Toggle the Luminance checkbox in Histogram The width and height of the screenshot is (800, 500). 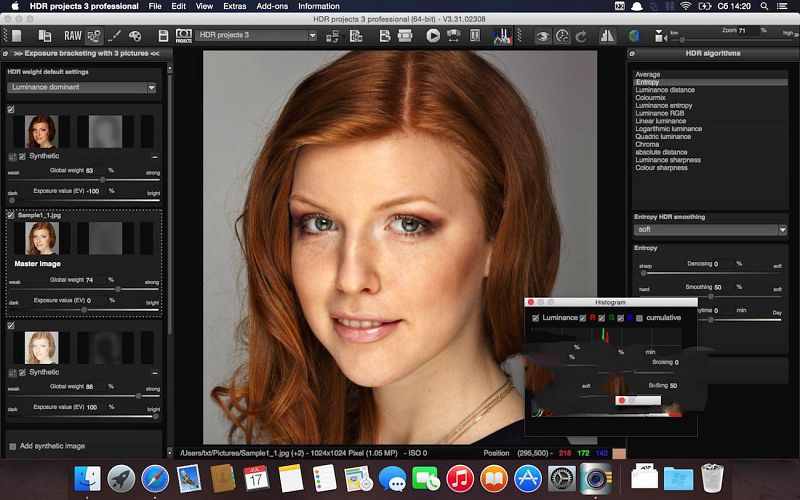tap(536, 318)
